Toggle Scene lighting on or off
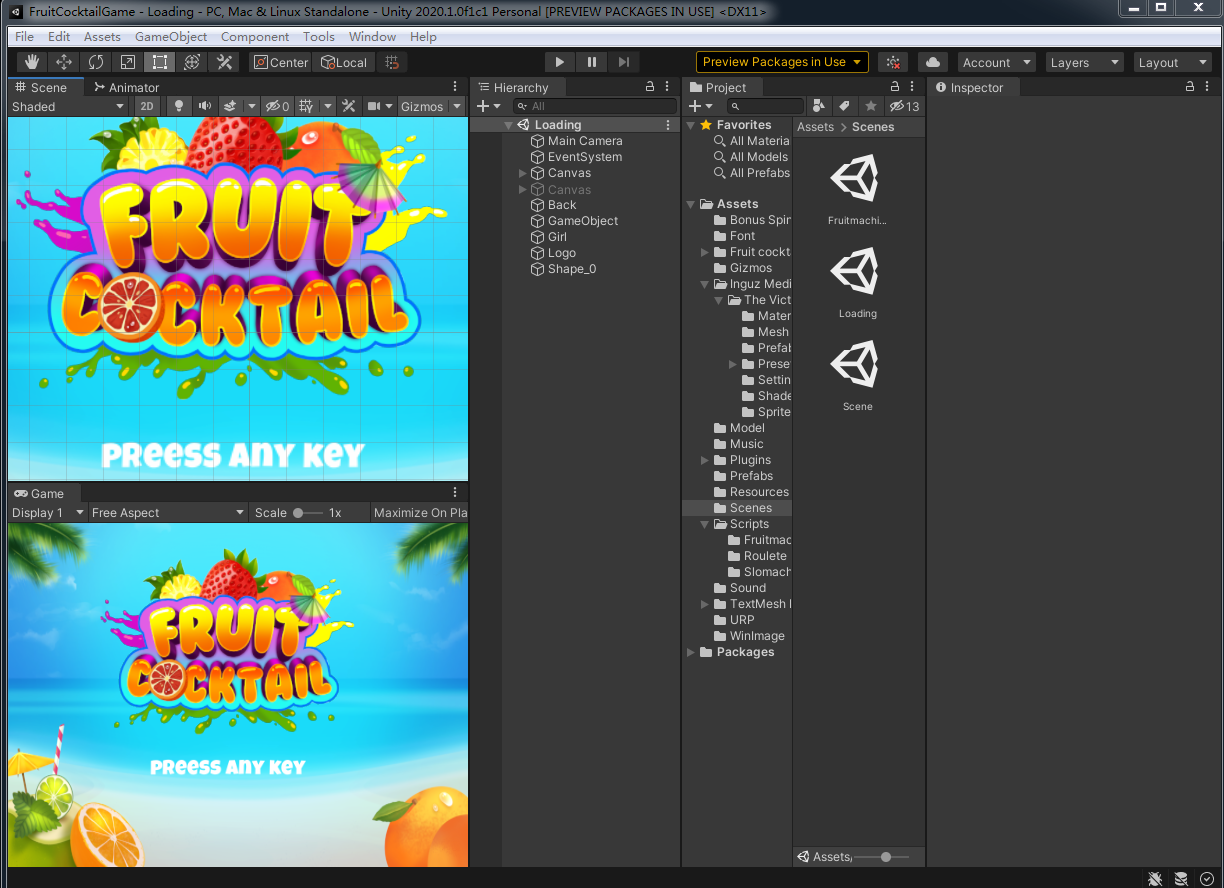Image resolution: width=1224 pixels, height=888 pixels. pos(179,106)
